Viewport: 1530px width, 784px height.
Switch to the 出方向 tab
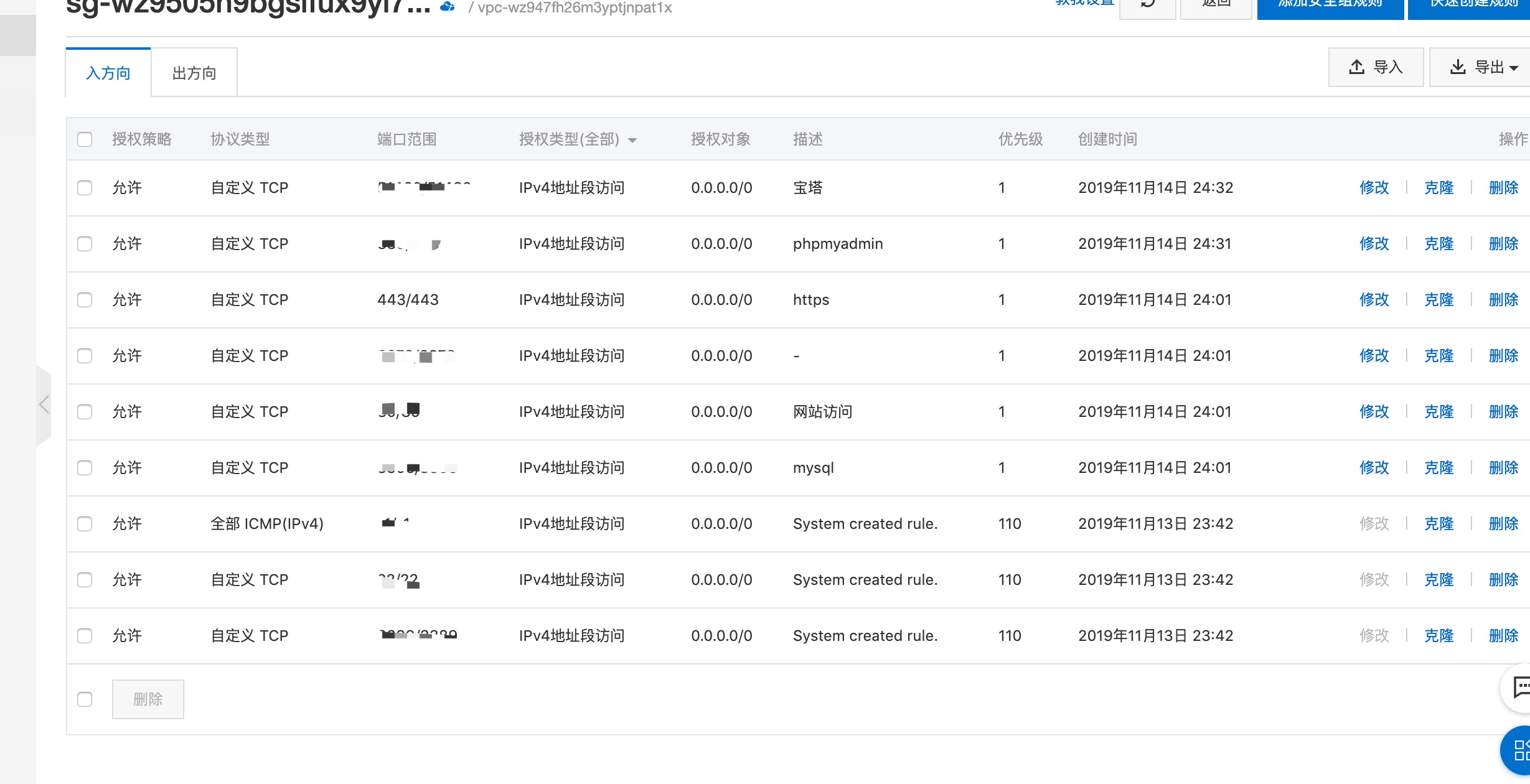[194, 73]
